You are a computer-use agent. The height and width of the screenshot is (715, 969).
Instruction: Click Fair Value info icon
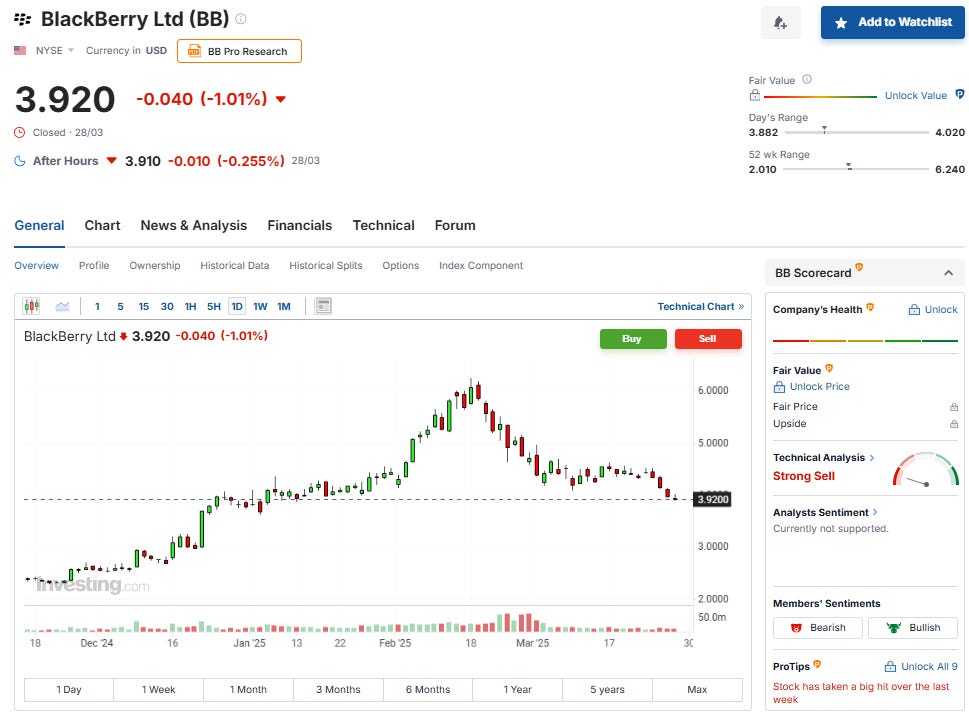pos(806,79)
